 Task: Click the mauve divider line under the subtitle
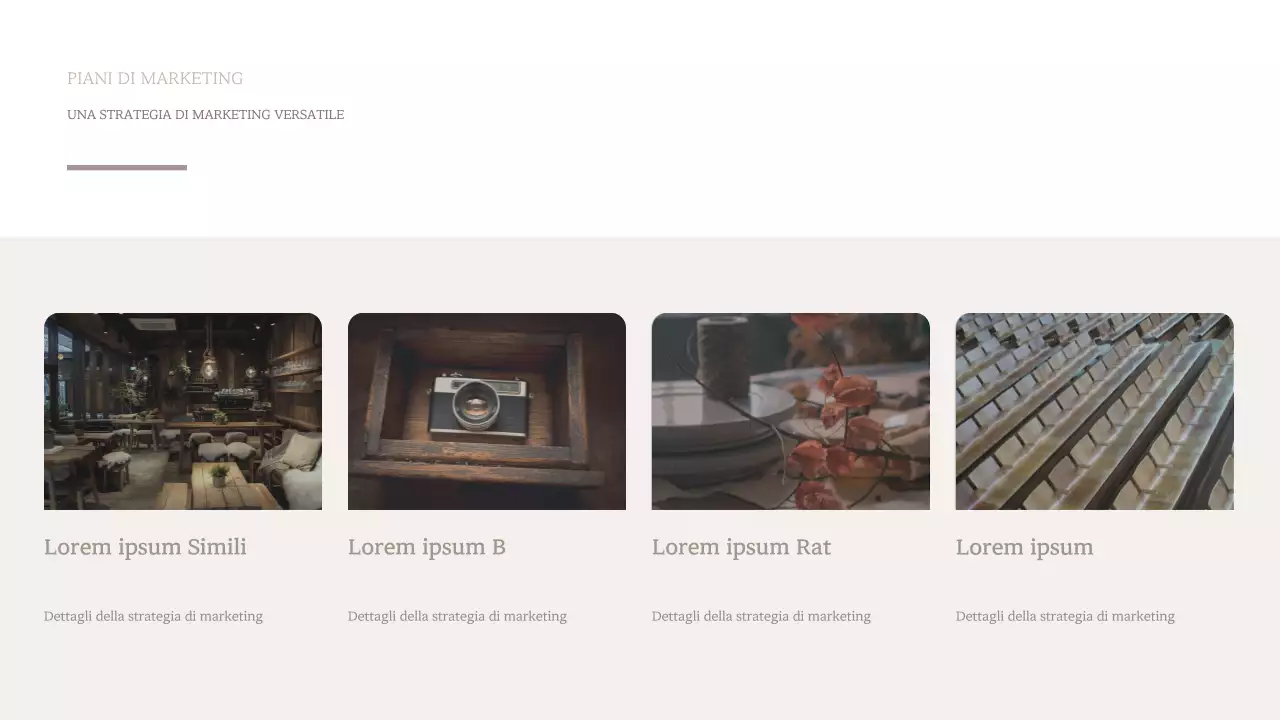(127, 167)
